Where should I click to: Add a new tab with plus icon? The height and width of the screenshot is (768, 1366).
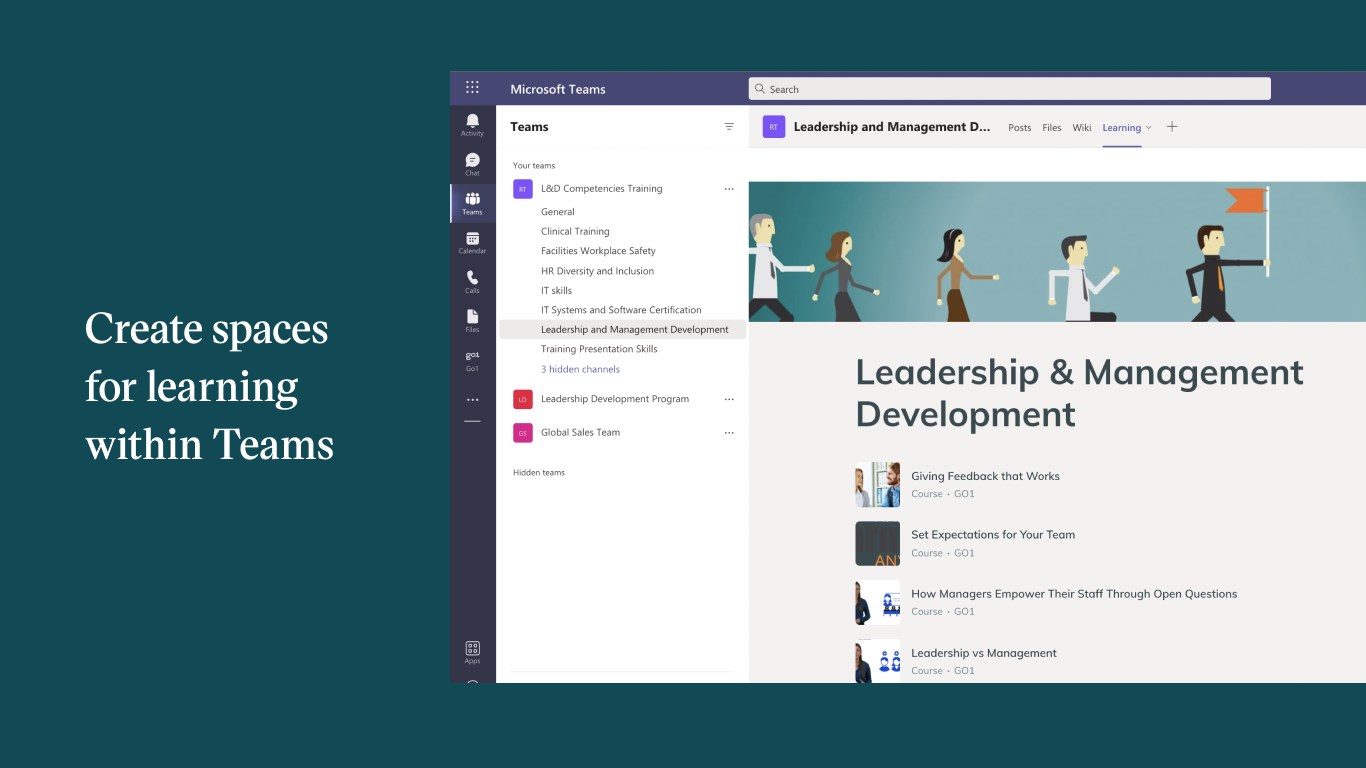1172,127
